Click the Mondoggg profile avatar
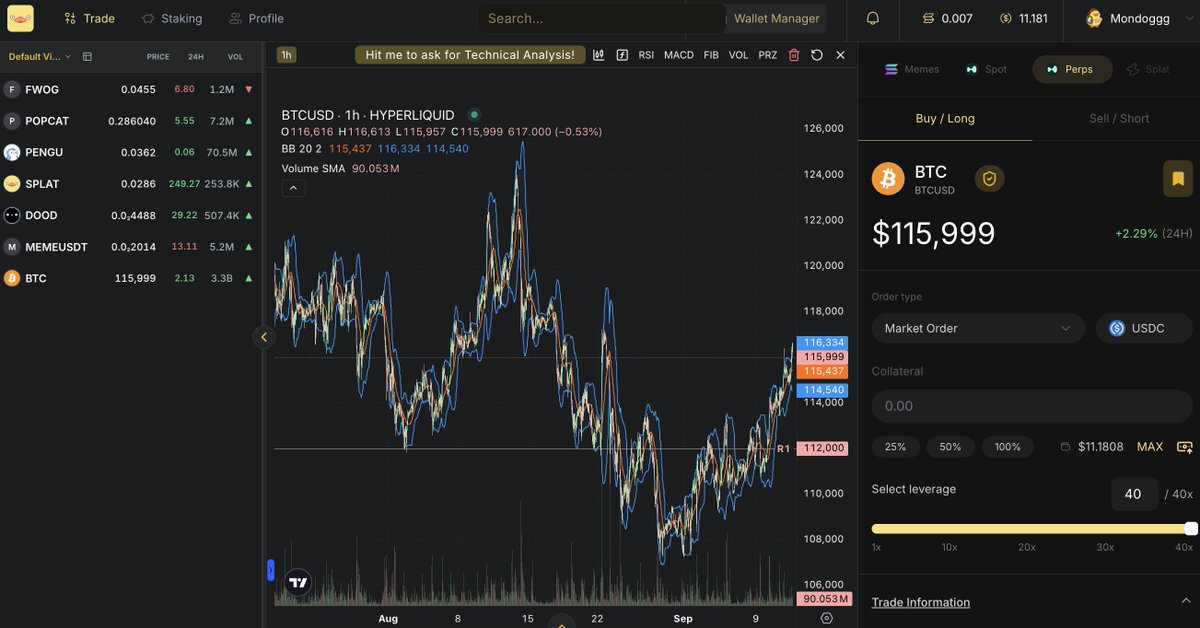1200x628 pixels. pos(1094,18)
